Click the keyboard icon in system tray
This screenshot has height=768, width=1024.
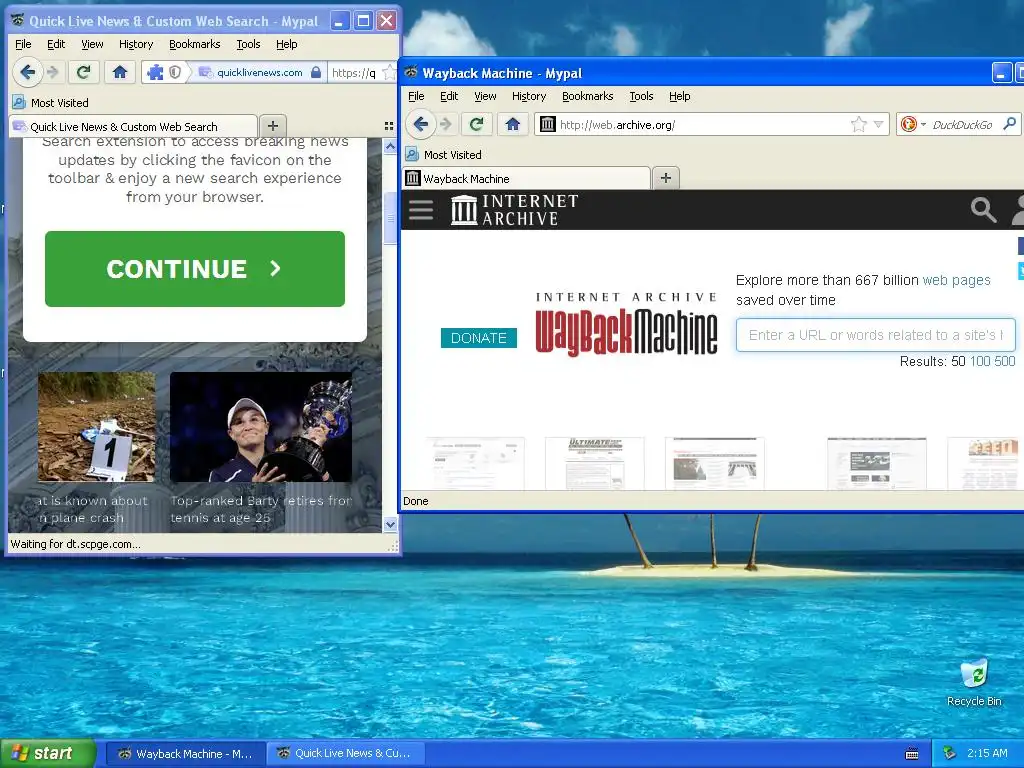912,754
